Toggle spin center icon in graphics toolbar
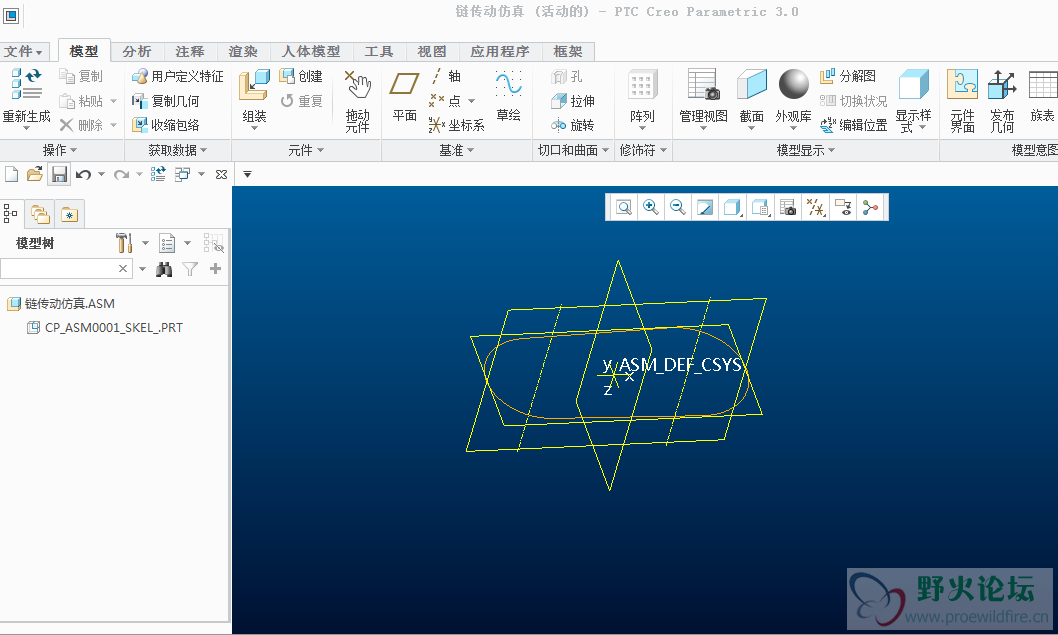Screen dimensions: 1058x635 tap(870, 207)
